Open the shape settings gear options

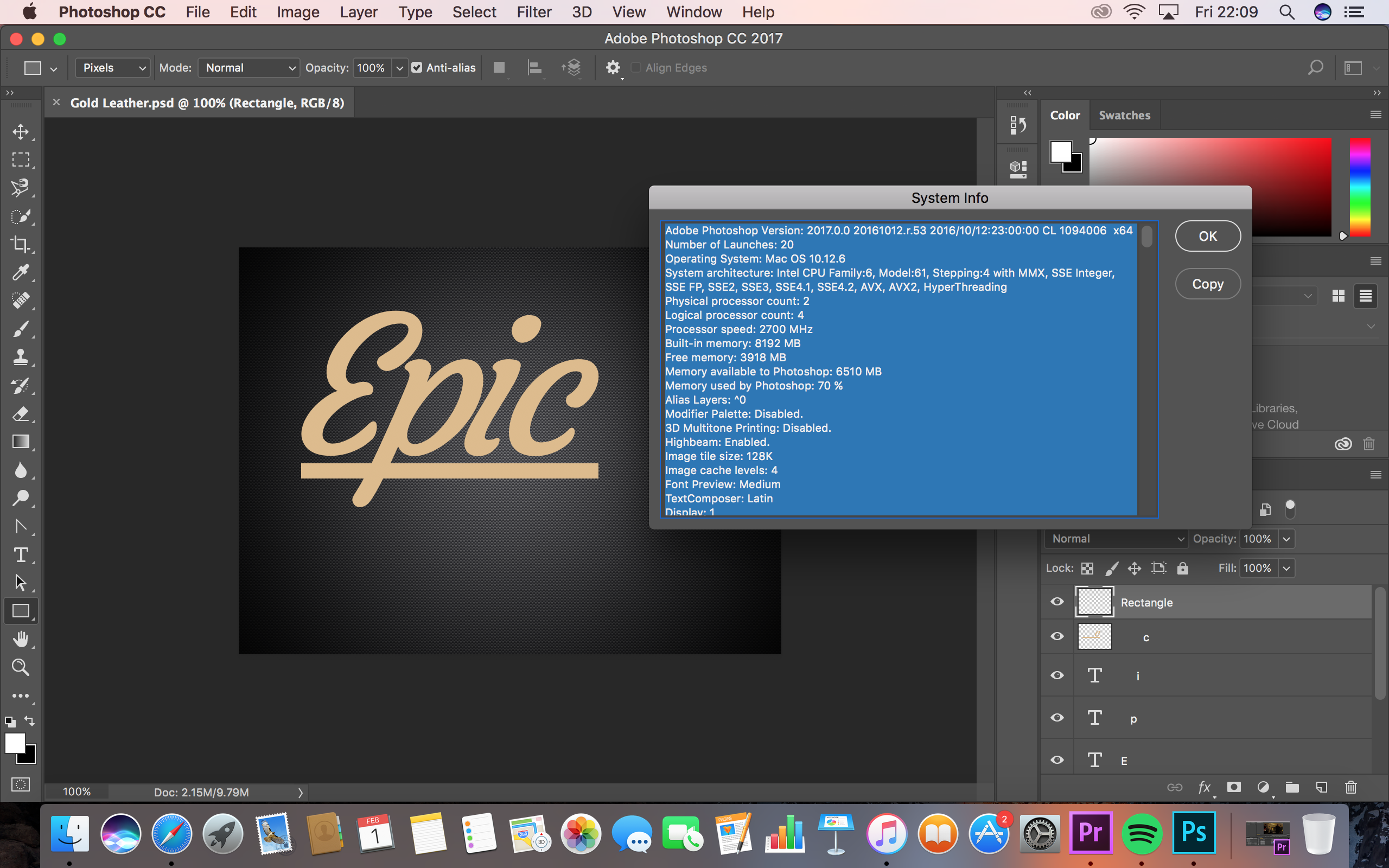click(613, 68)
